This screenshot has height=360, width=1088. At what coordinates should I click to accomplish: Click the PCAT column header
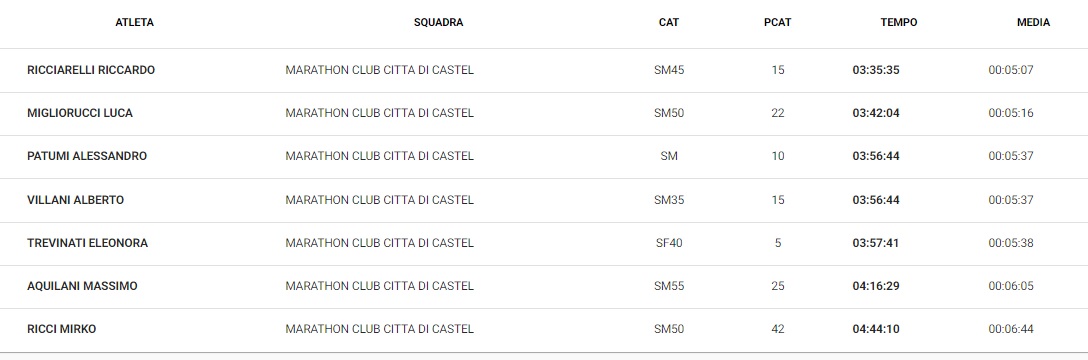[x=777, y=22]
